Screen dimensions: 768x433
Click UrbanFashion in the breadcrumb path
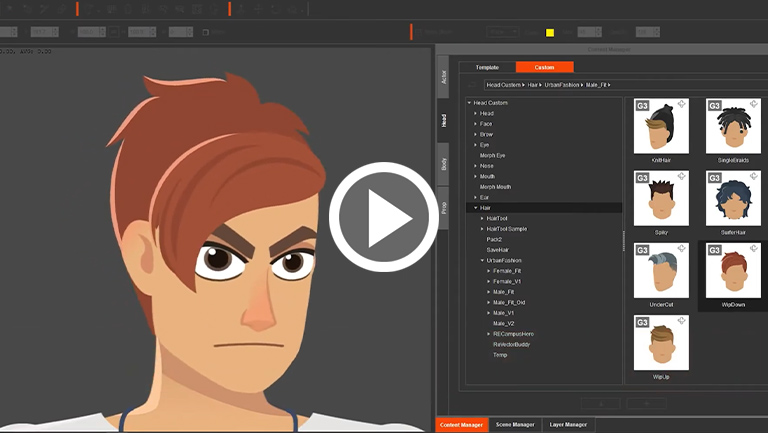pyautogui.click(x=562, y=85)
